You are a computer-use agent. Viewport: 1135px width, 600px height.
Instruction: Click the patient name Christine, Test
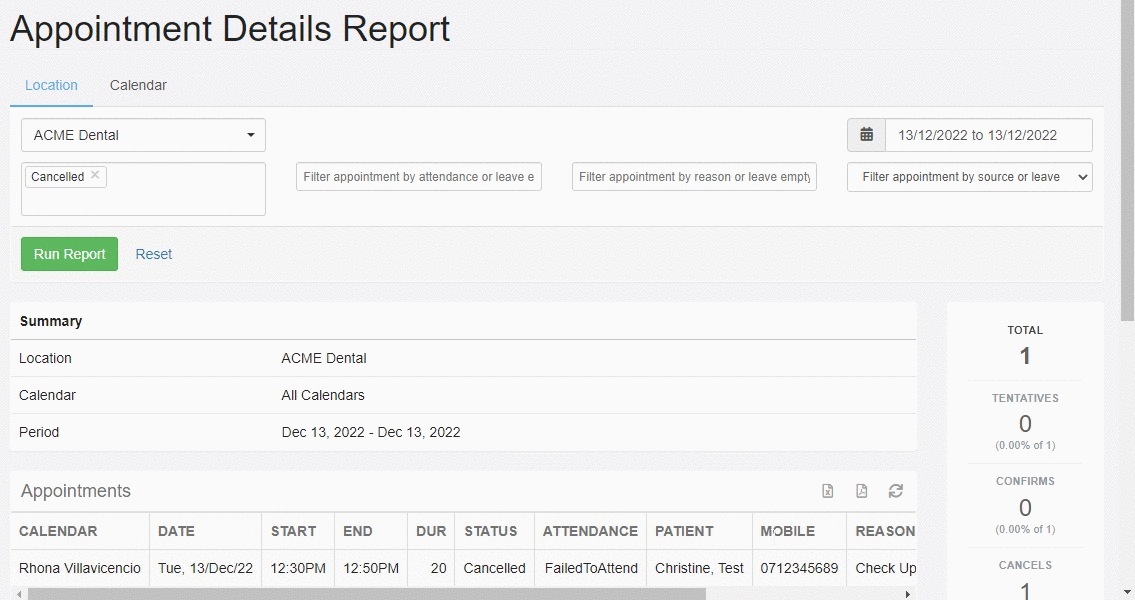(699, 568)
